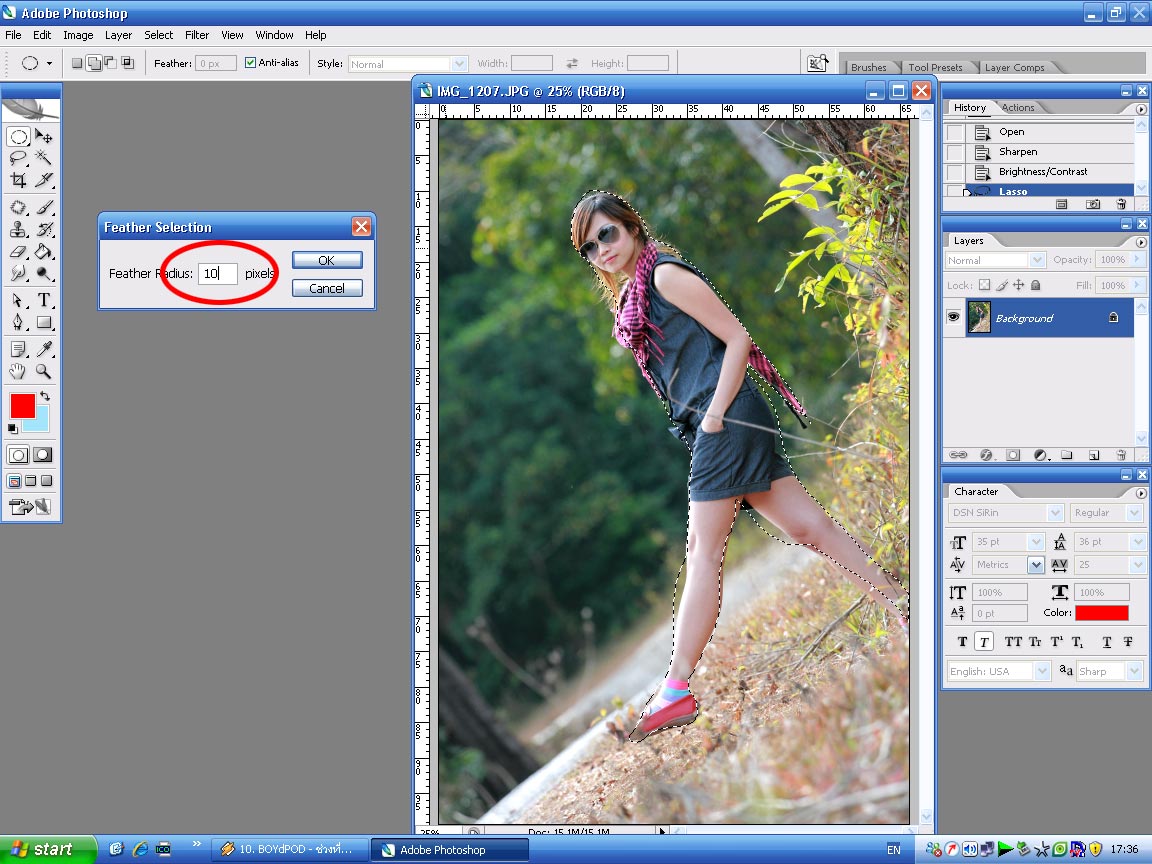
Task: Open the Filter menu
Action: [x=197, y=35]
